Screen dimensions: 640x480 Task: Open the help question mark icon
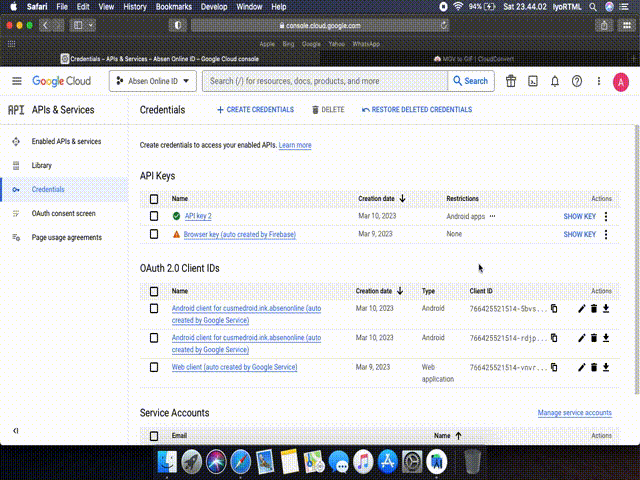point(577,81)
